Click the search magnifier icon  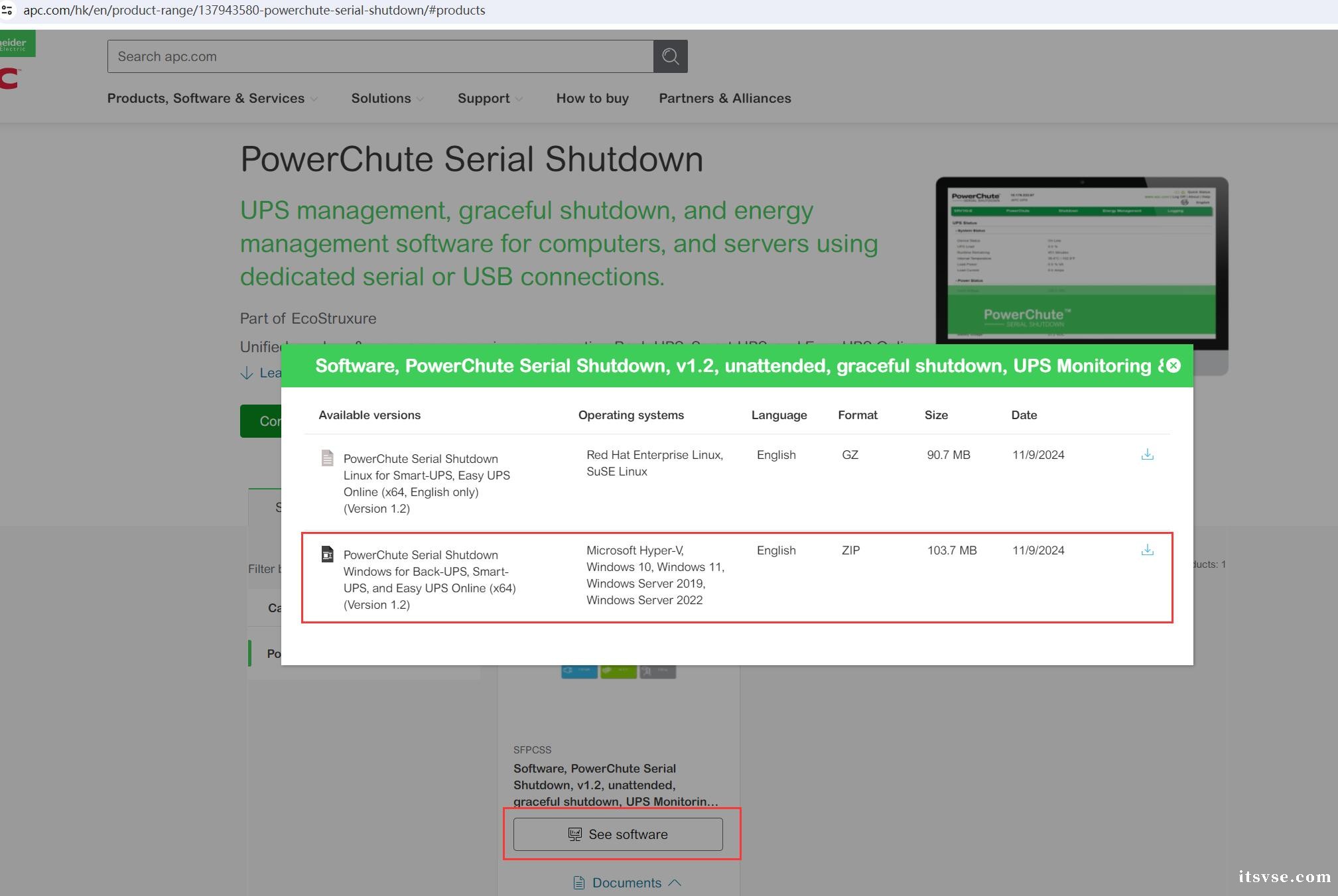(670, 56)
